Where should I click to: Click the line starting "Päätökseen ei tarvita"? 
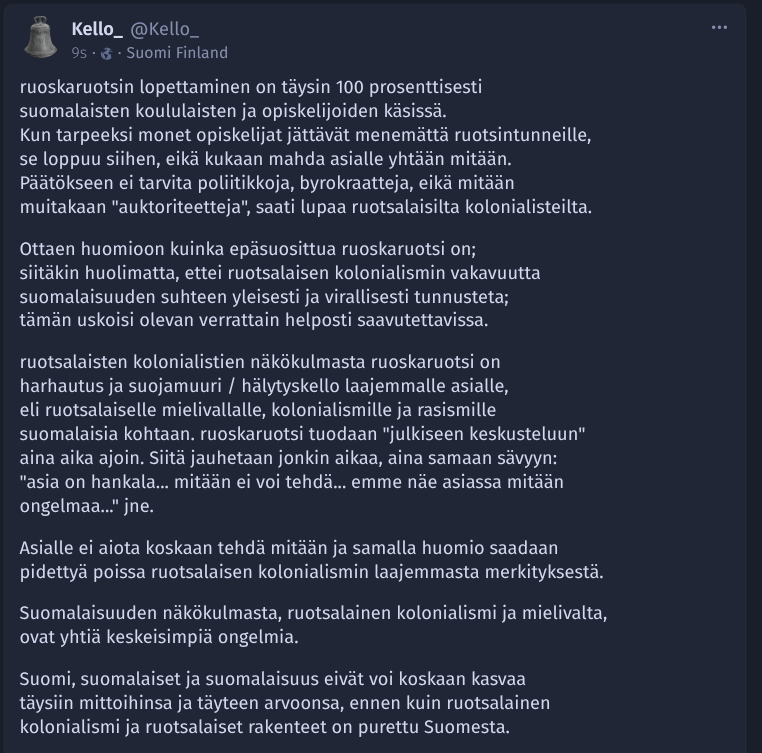(x=267, y=183)
